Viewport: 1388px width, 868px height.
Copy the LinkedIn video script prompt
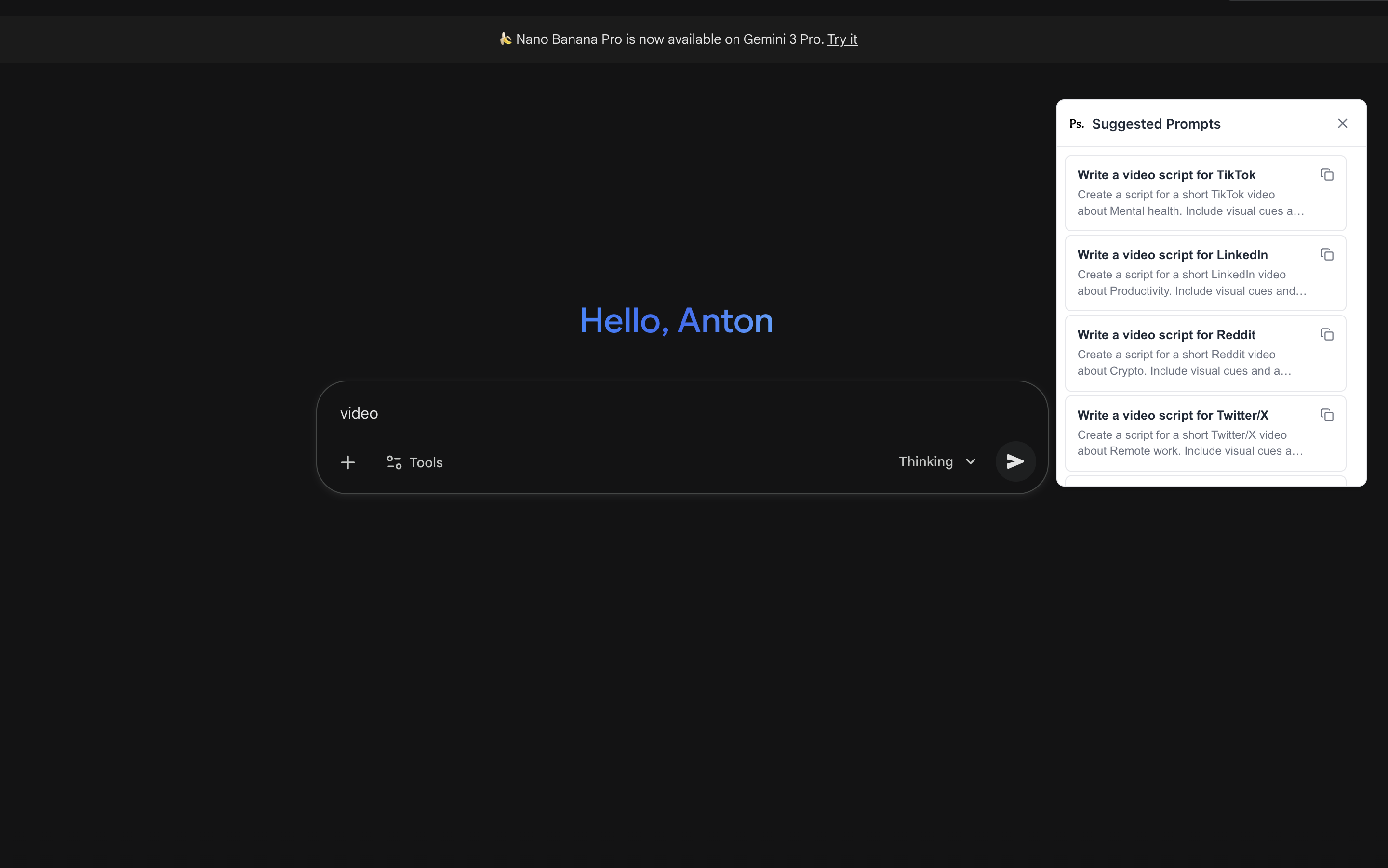click(x=1327, y=254)
